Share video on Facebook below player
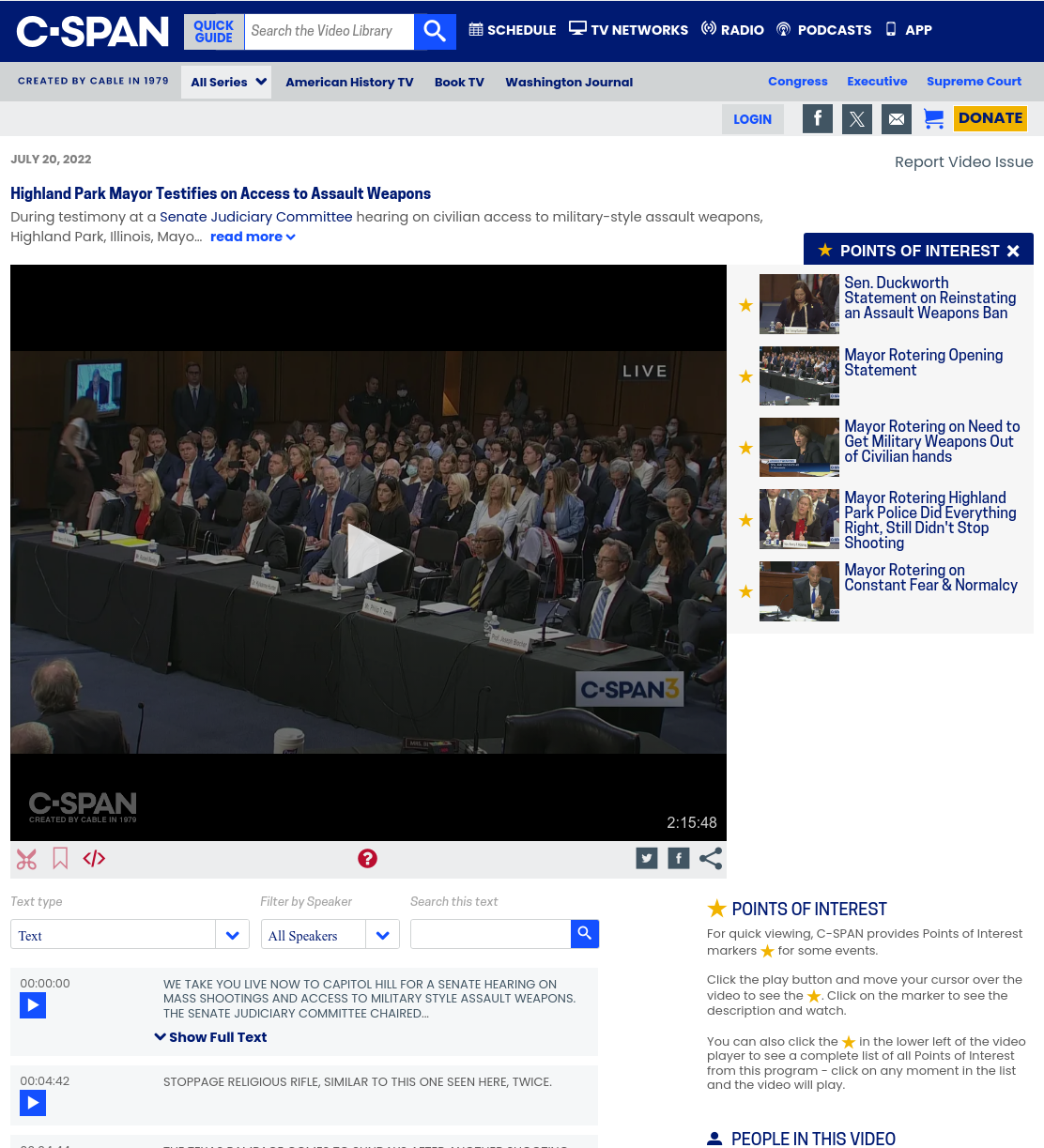The image size is (1044, 1148). [x=679, y=858]
